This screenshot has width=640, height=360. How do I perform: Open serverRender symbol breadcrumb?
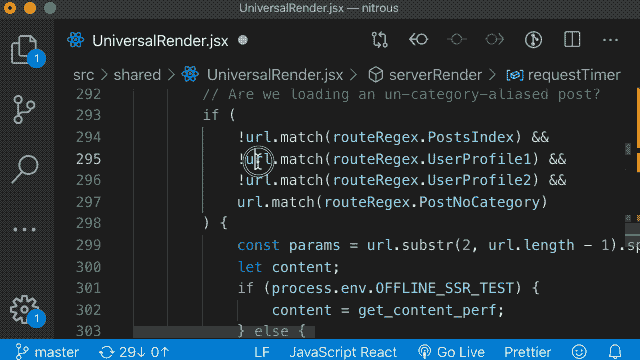pos(435,75)
